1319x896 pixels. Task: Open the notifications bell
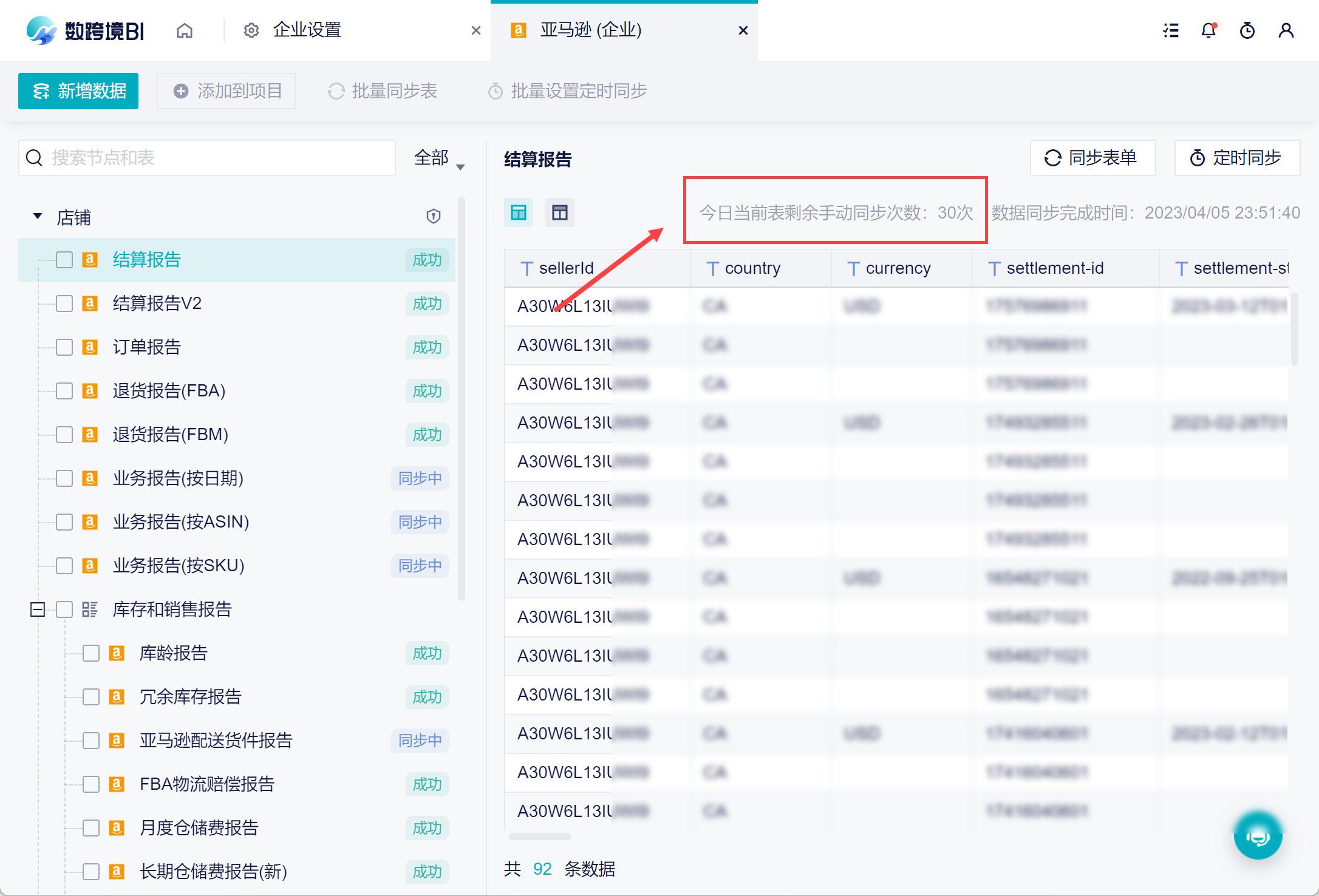tap(1208, 30)
